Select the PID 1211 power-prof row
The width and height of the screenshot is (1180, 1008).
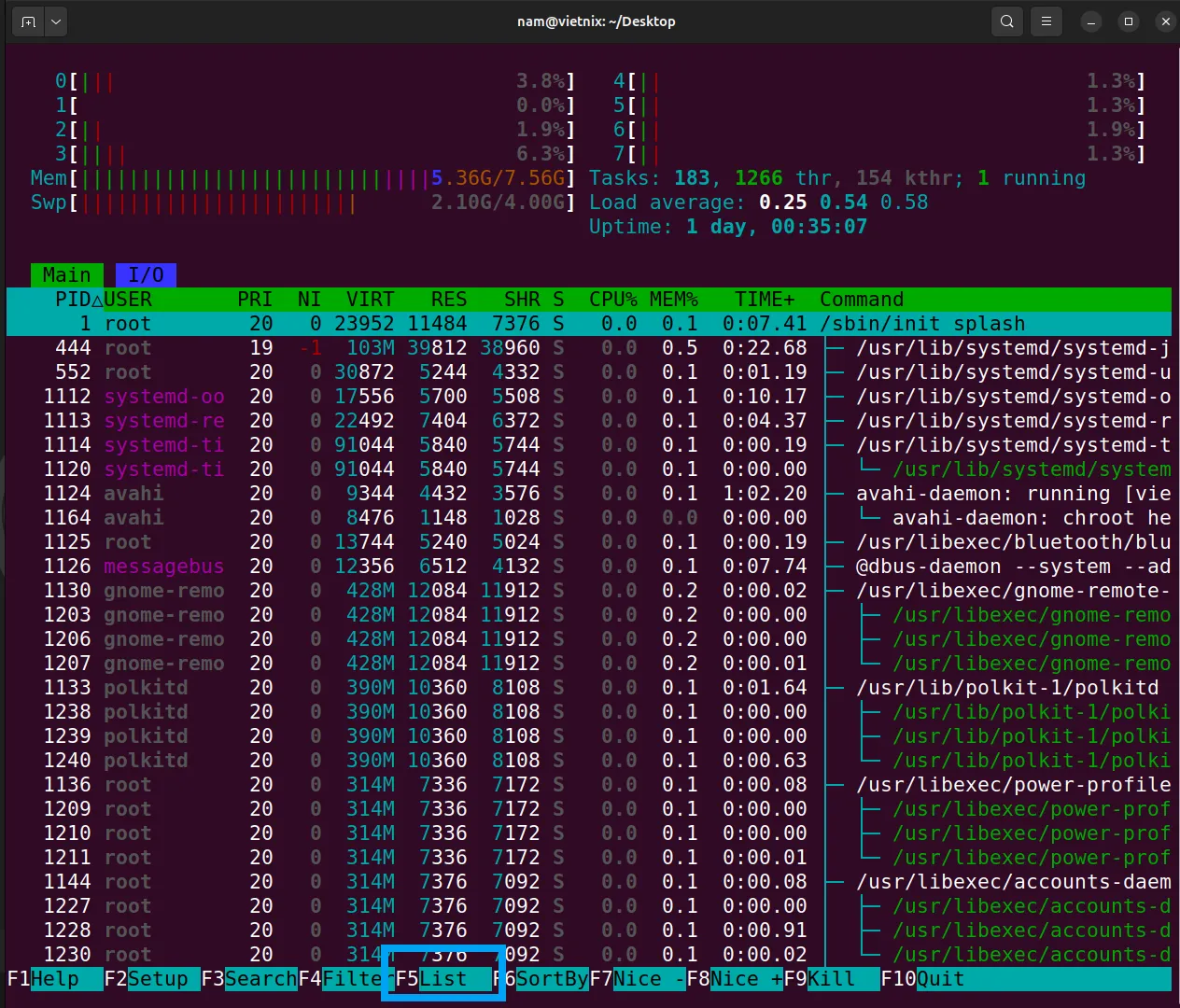(589, 858)
